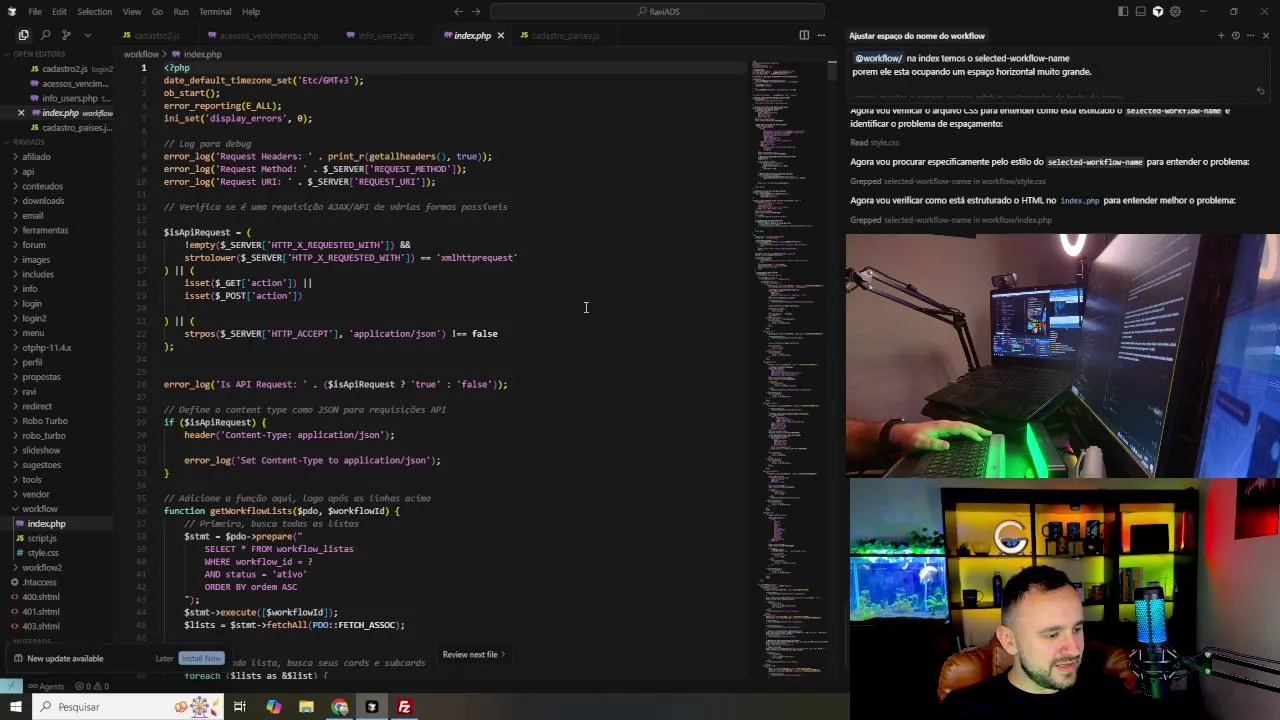The width and height of the screenshot is (1280, 720).
Task: Open the File menu
Action: click(35, 11)
